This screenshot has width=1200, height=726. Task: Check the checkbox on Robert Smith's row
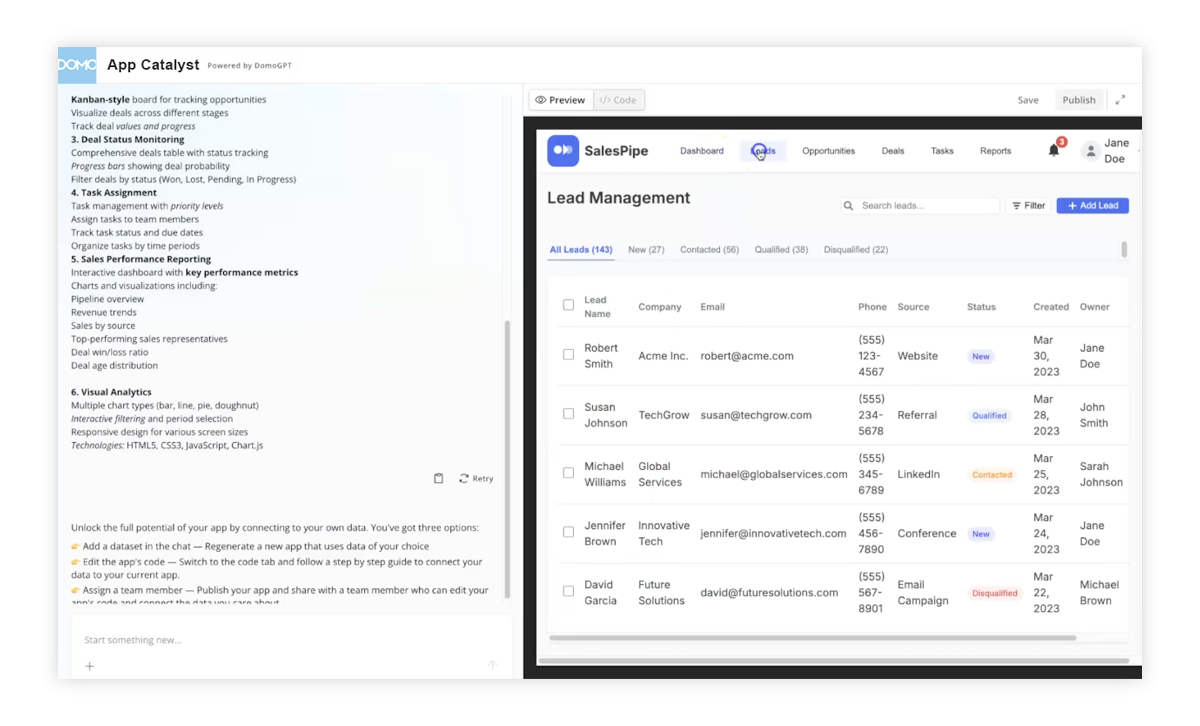pyautogui.click(x=568, y=355)
